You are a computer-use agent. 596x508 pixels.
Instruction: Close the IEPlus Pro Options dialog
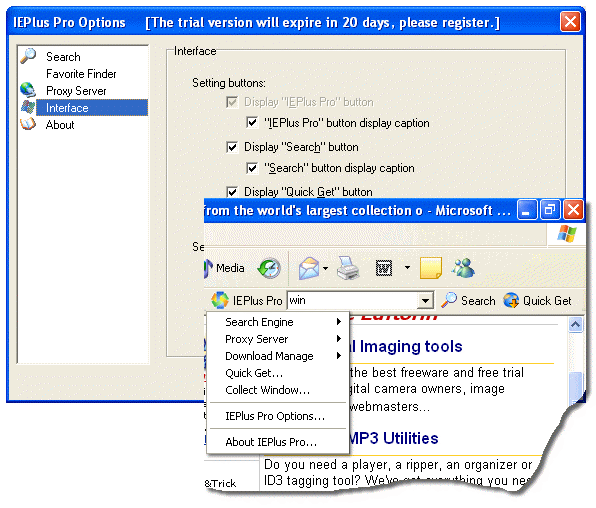[570, 22]
